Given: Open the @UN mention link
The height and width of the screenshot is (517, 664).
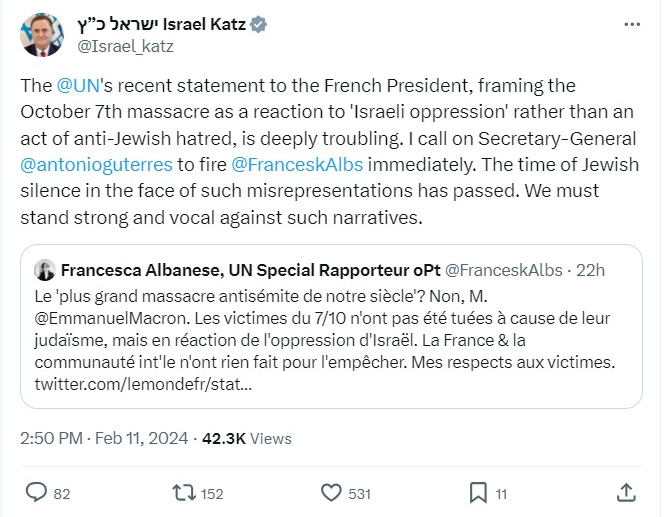Looking at the screenshot, I should click(76, 86).
